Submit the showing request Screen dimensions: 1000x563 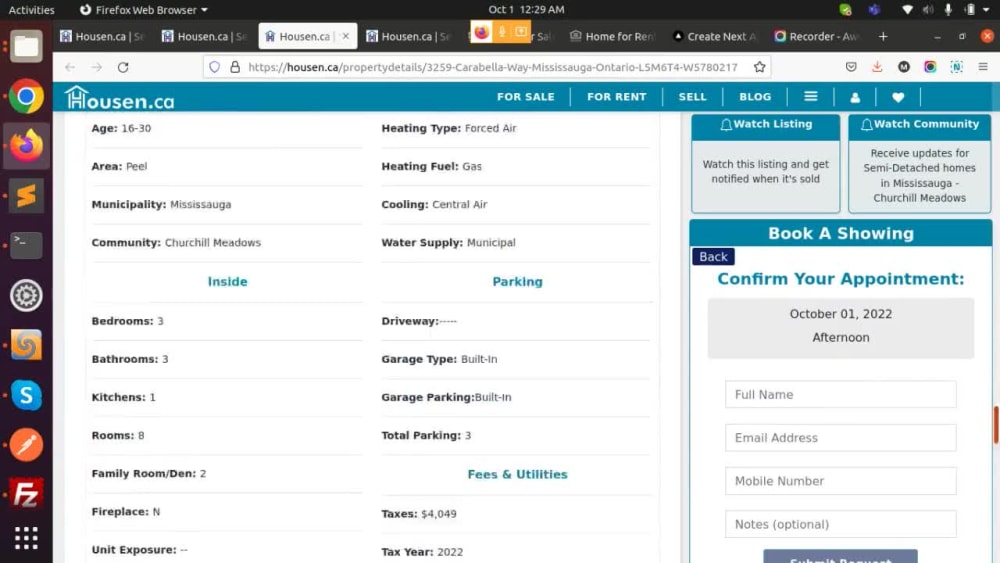click(x=840, y=556)
